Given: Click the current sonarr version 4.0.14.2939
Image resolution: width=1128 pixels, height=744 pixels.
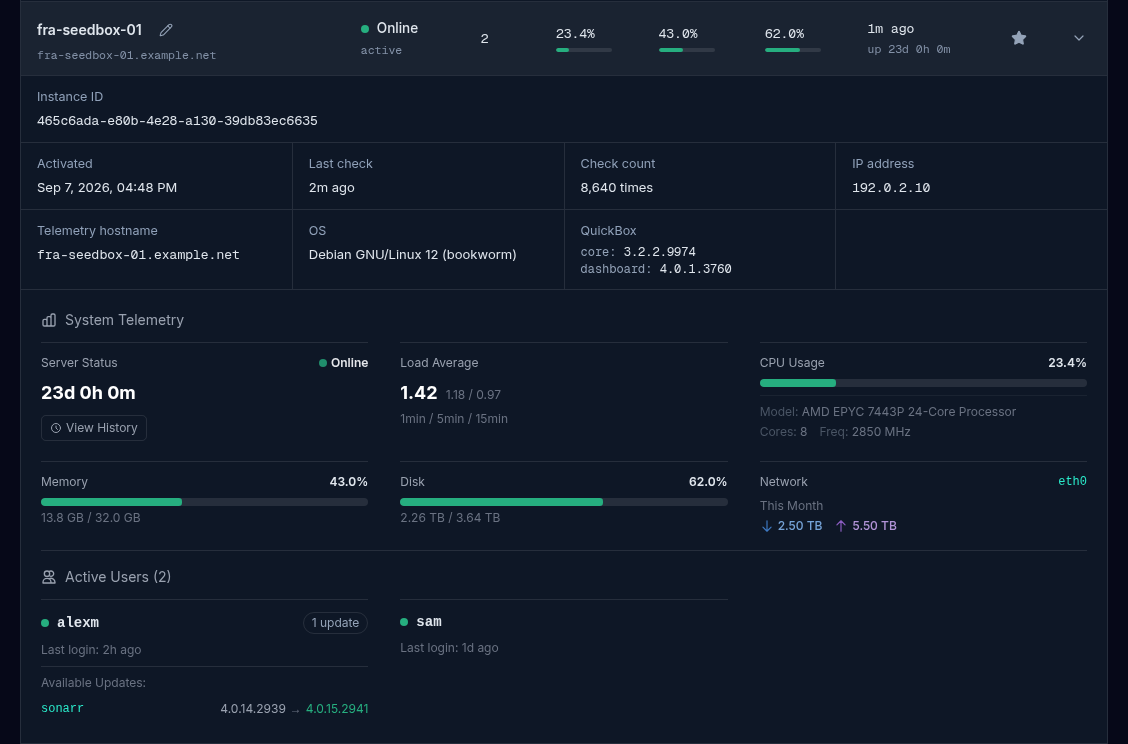Looking at the screenshot, I should [x=253, y=709].
